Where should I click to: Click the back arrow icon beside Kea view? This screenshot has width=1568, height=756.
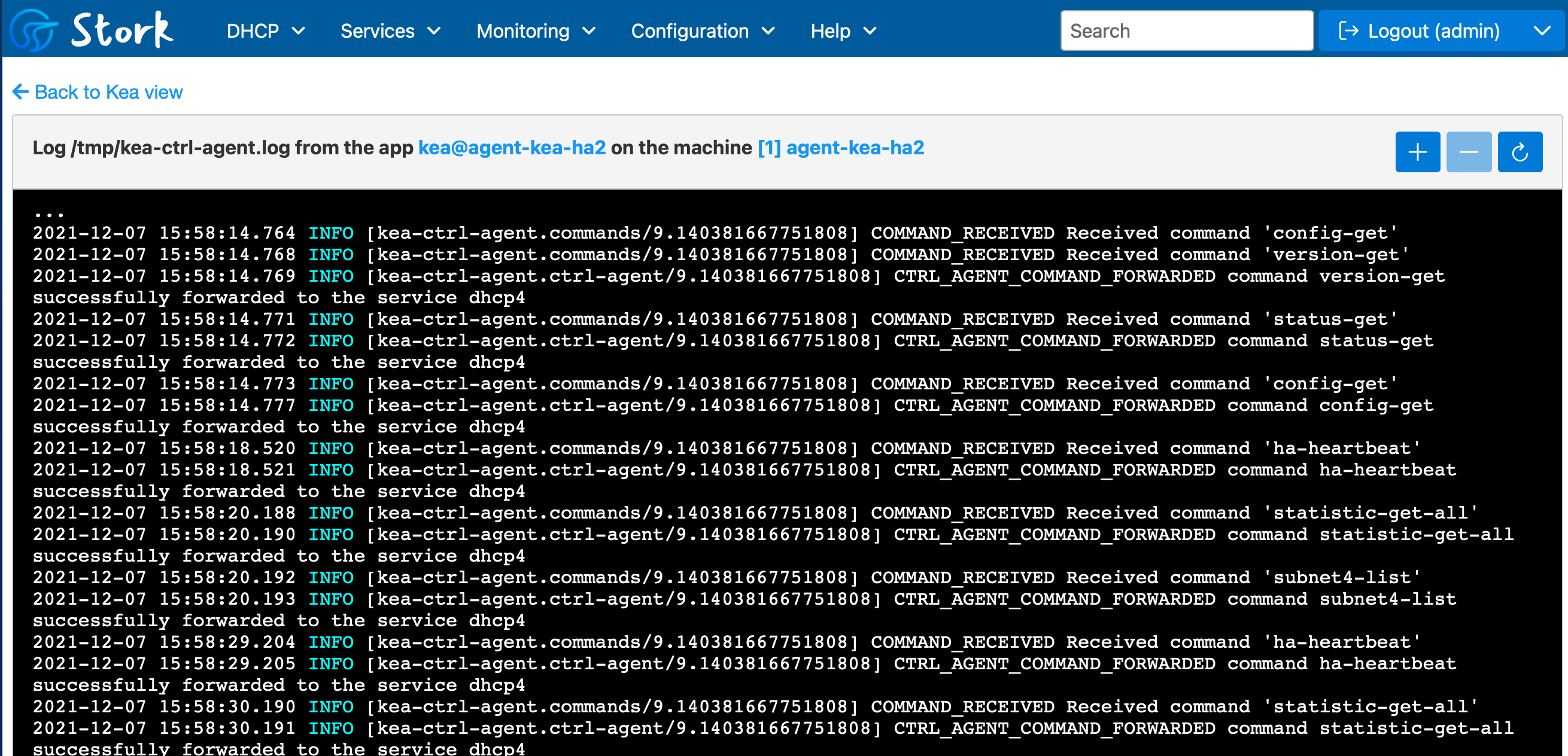[x=20, y=92]
